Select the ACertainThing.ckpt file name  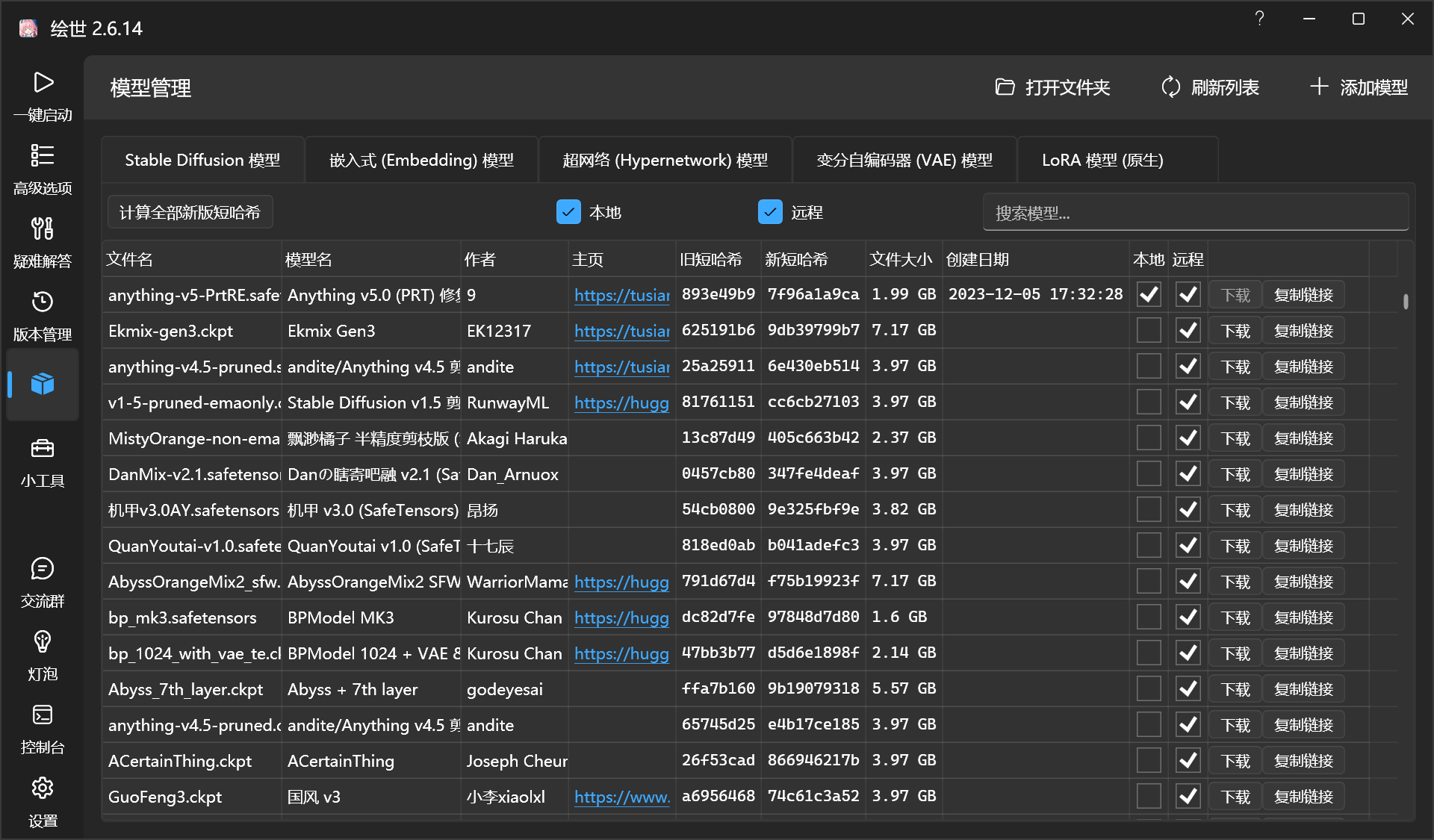[x=180, y=761]
